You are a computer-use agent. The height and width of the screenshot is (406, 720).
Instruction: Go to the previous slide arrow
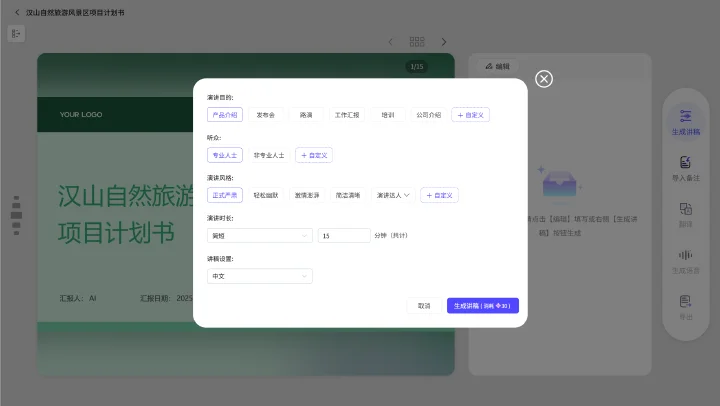(x=390, y=42)
